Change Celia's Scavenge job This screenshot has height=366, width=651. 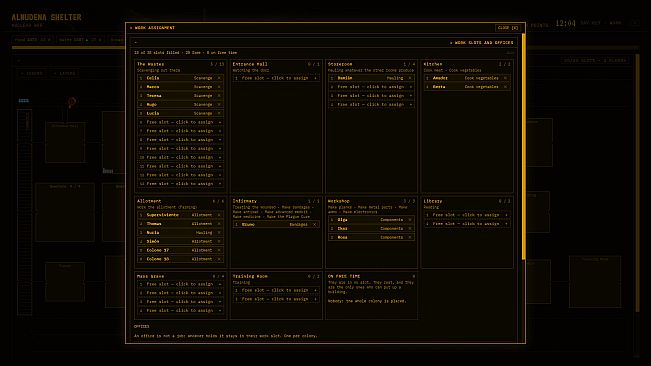[203, 78]
